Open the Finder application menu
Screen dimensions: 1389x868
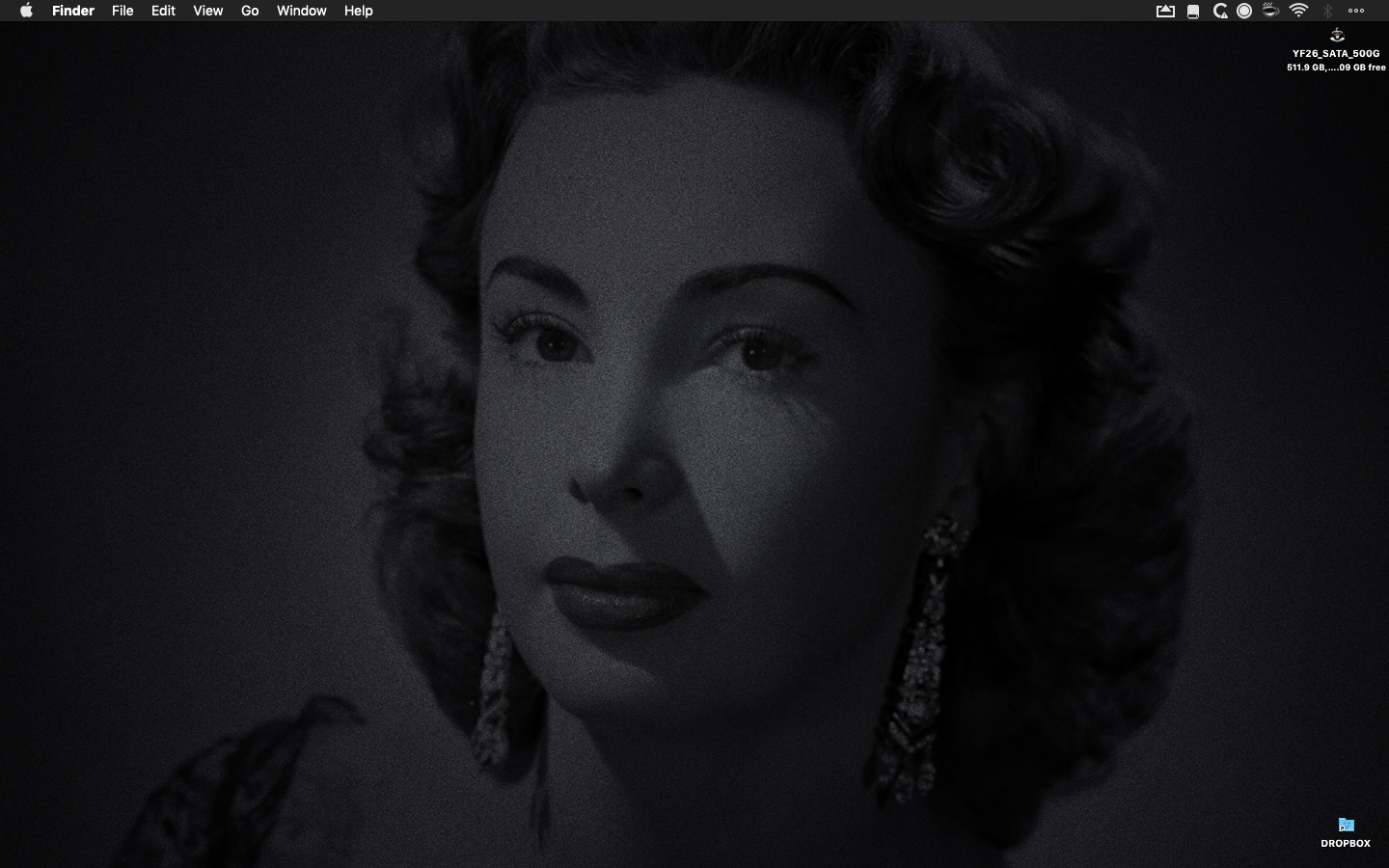73,11
